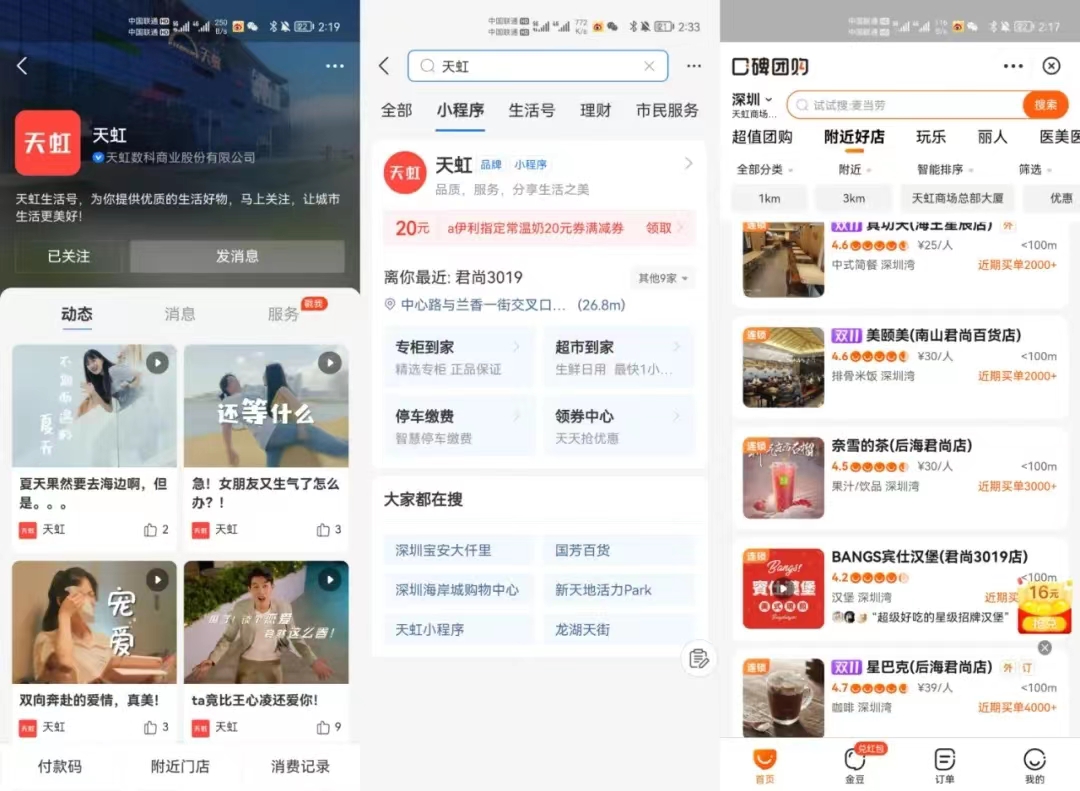Switch to 超值团购 tab
This screenshot has width=1080, height=791.
point(762,137)
